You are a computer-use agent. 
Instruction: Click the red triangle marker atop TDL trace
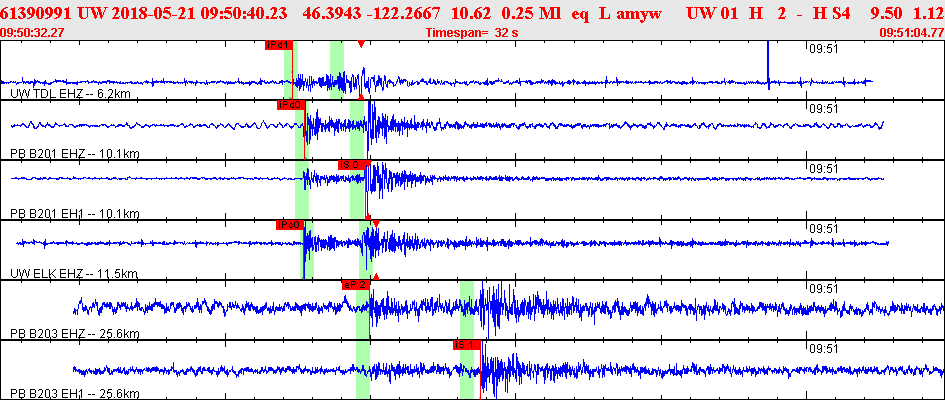click(360, 44)
